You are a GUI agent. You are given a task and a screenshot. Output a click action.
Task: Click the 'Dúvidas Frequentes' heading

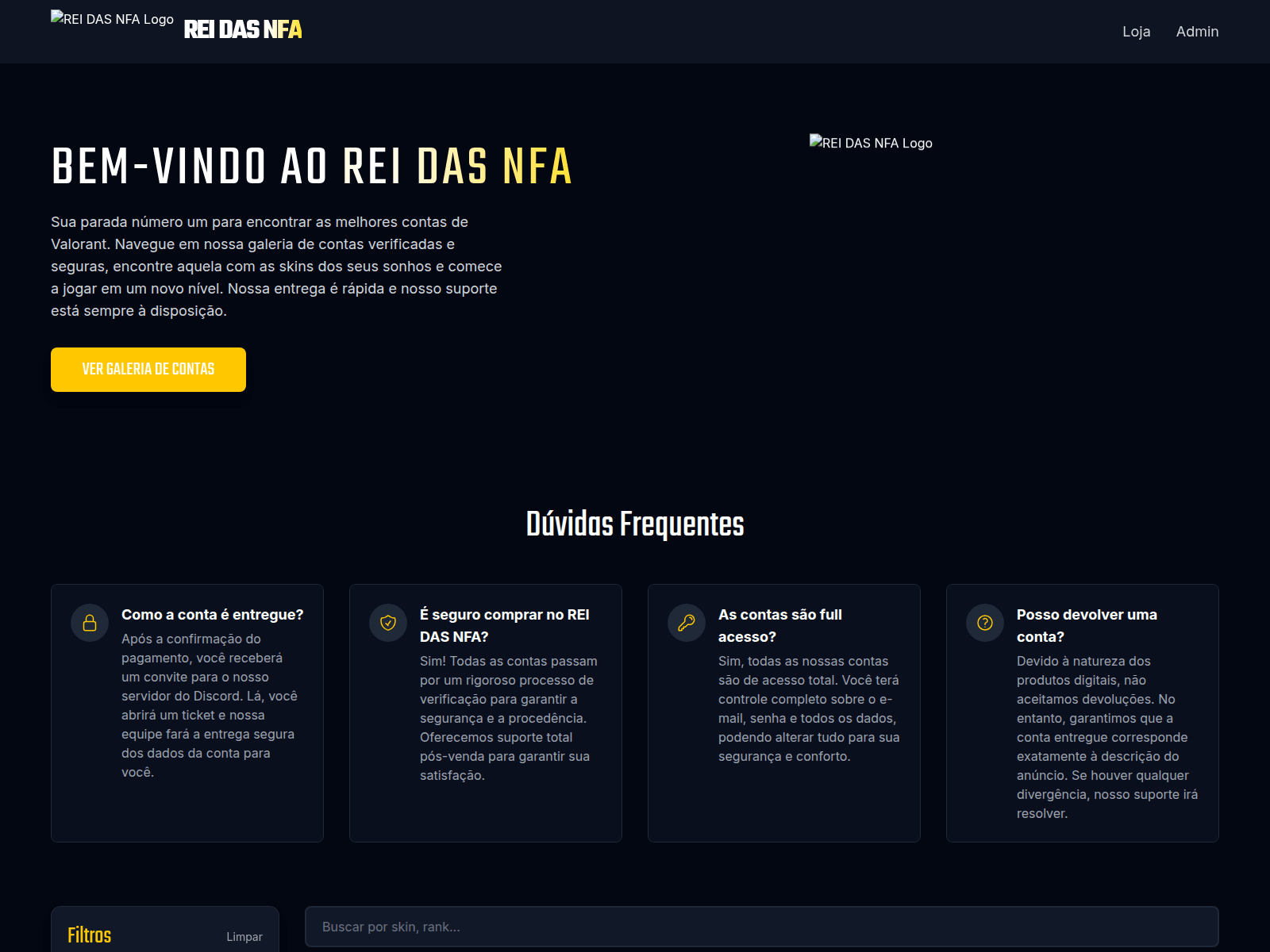[635, 524]
